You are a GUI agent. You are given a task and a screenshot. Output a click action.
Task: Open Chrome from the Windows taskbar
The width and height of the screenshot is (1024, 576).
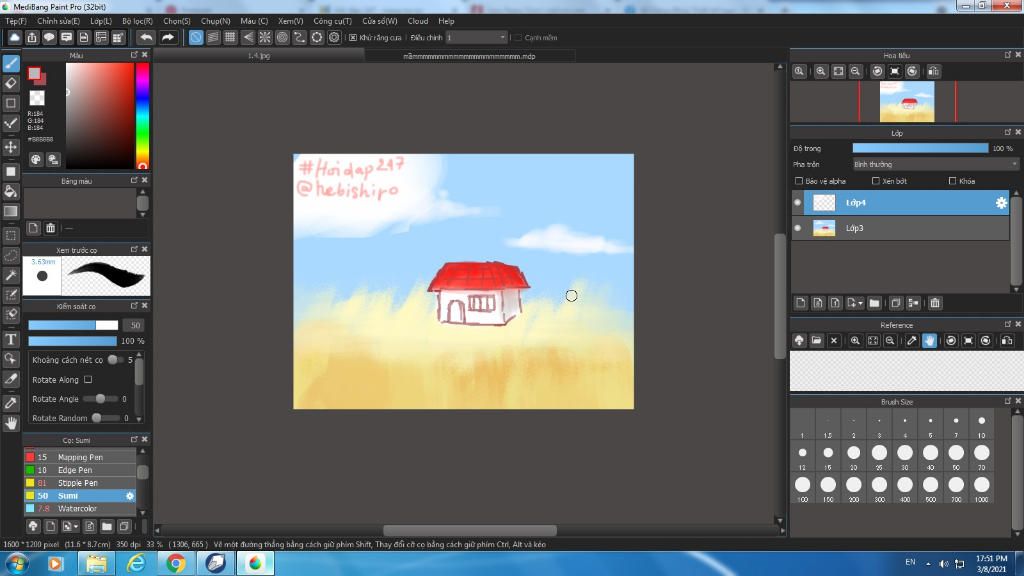pos(176,563)
